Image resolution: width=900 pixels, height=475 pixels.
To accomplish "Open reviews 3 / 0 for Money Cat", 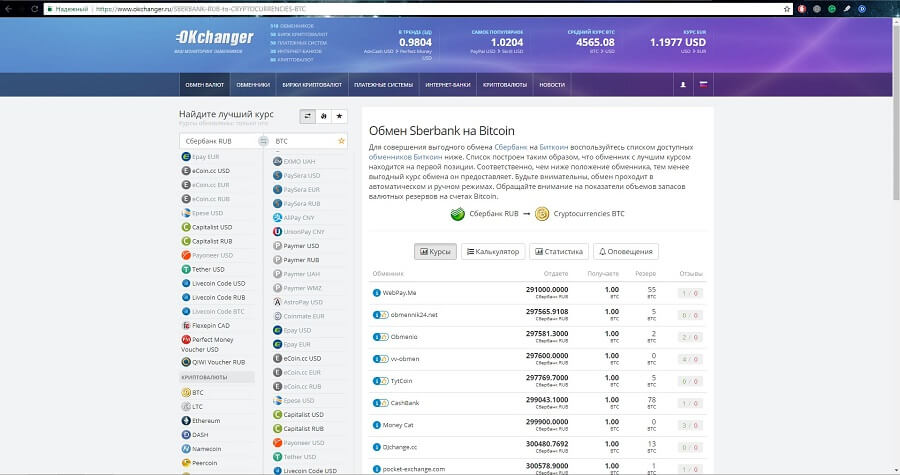I will (689, 425).
